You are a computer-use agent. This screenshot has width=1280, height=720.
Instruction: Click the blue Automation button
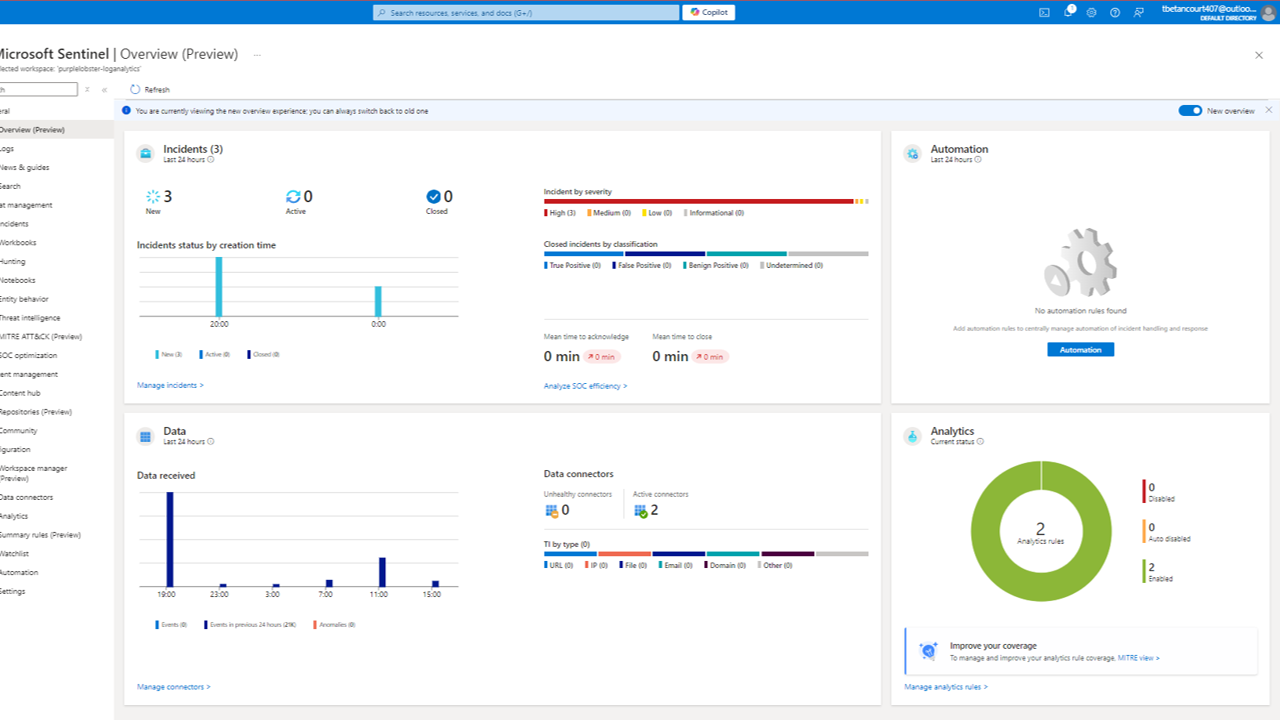pyautogui.click(x=1080, y=350)
